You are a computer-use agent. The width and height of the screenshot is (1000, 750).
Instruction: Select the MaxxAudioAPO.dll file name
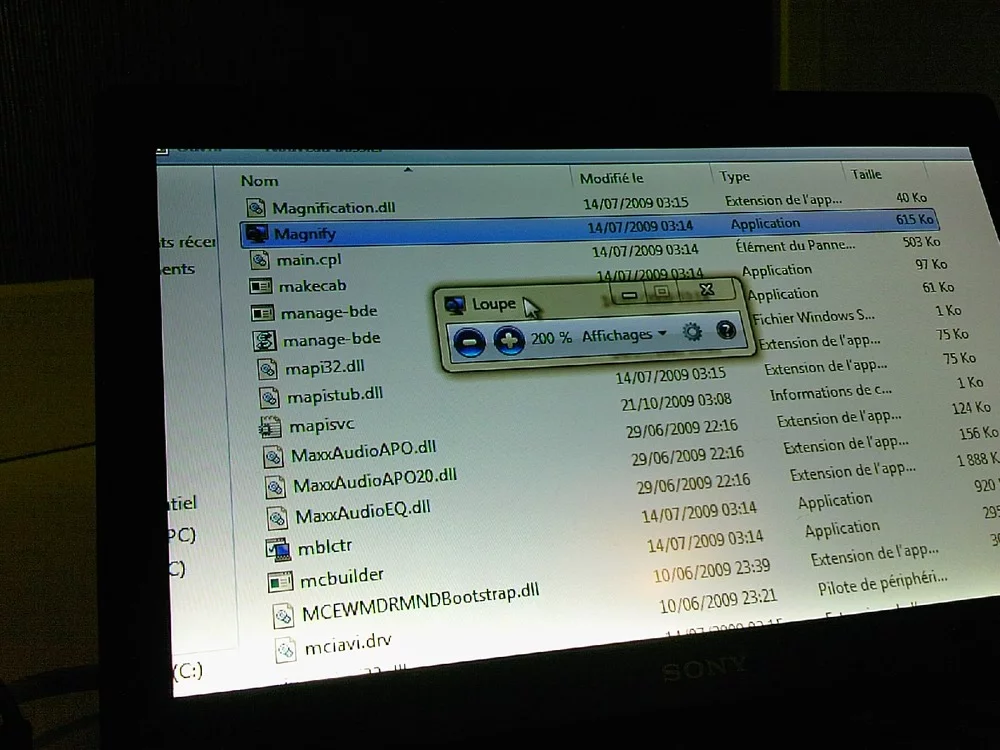pyautogui.click(x=364, y=452)
